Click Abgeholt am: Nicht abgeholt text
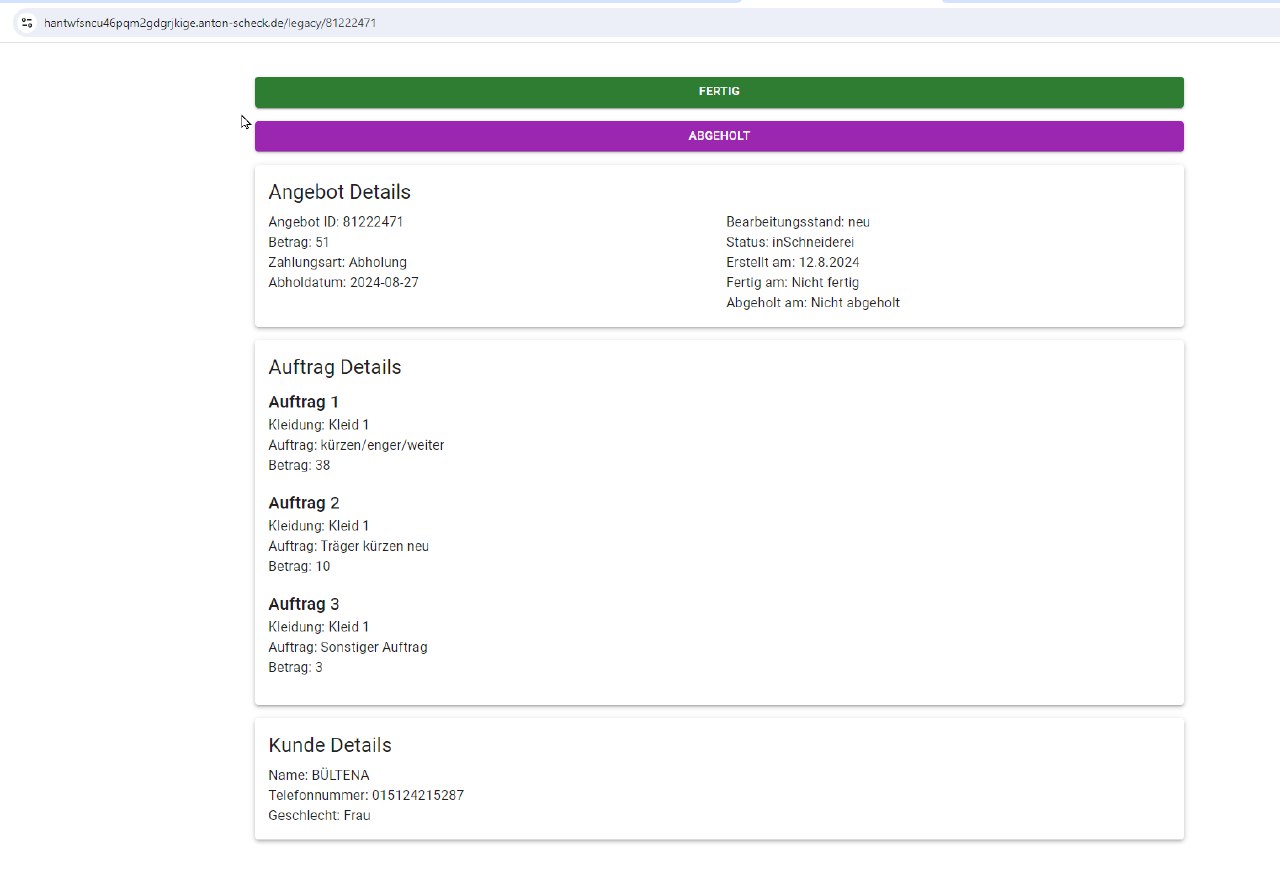 point(812,302)
